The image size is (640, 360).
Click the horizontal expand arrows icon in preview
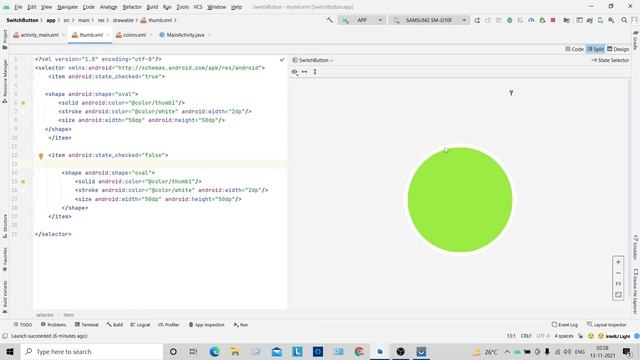[x=304, y=72]
